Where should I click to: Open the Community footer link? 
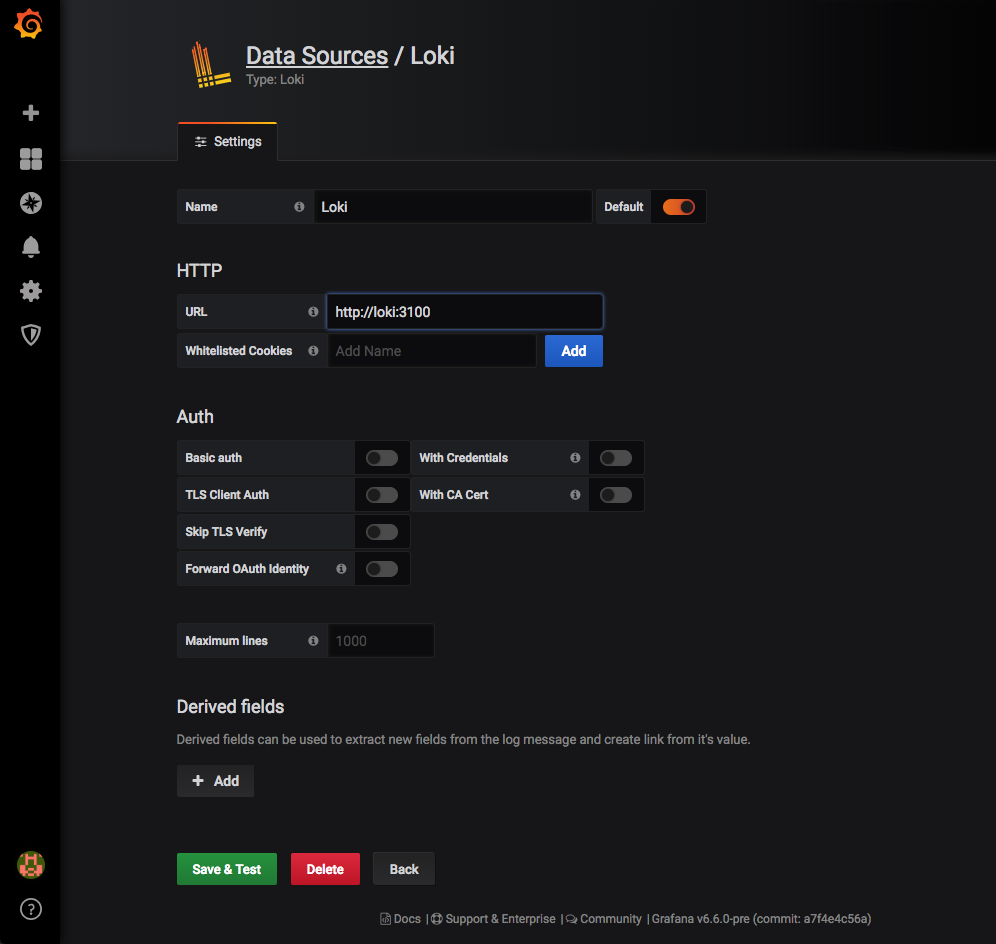tap(604, 919)
